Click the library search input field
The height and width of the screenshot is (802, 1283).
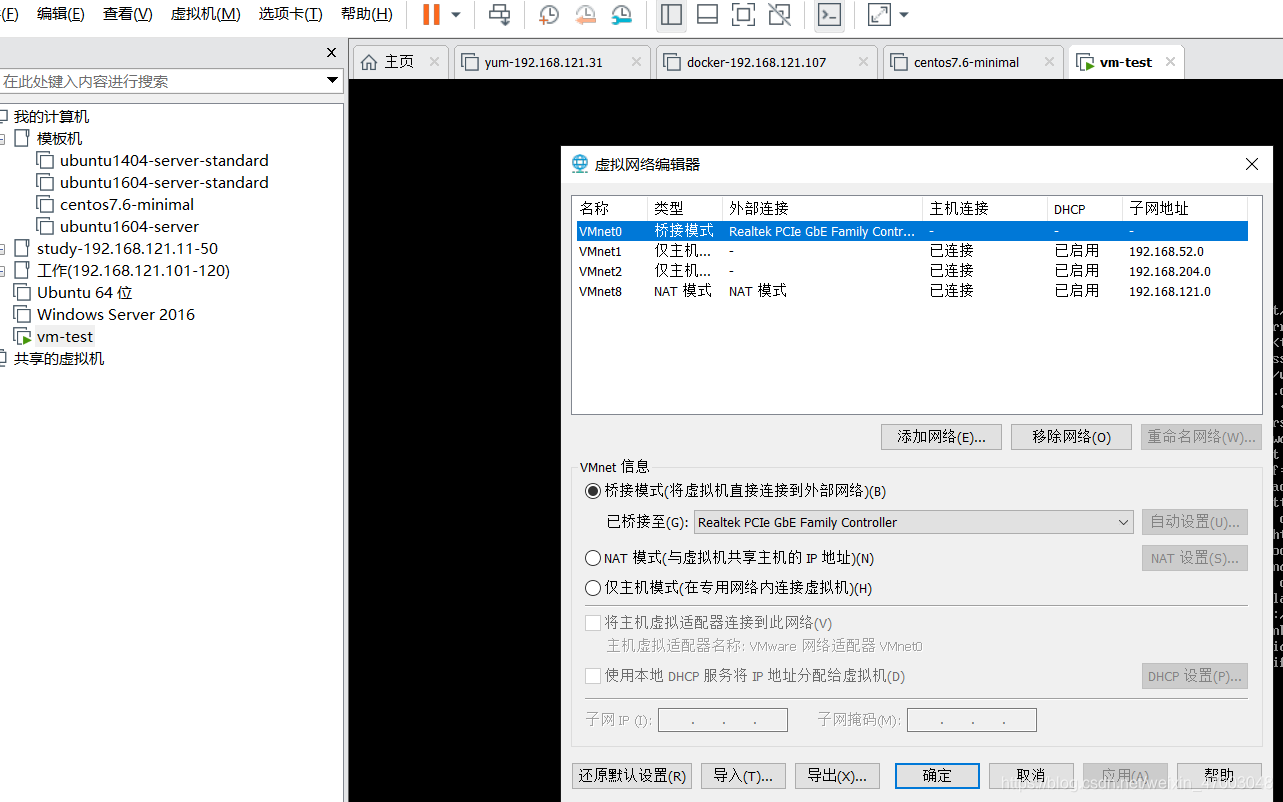point(162,81)
